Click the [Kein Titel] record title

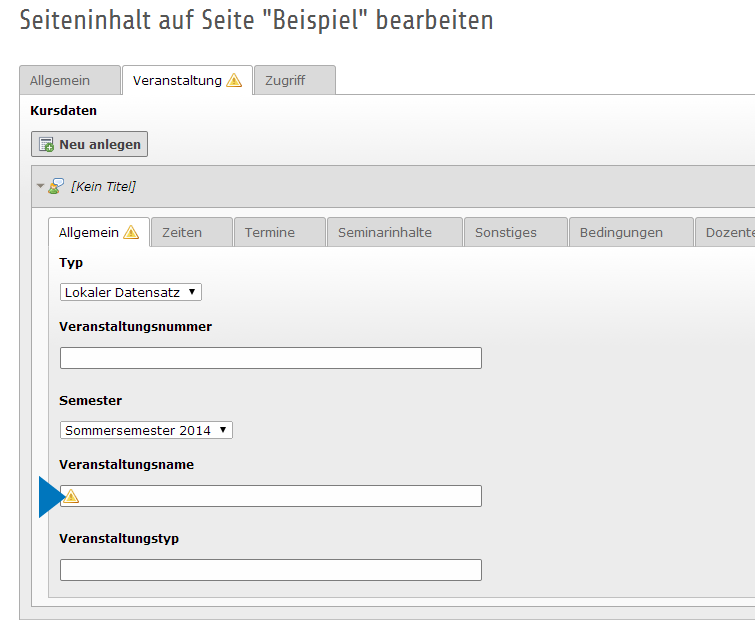[103, 186]
